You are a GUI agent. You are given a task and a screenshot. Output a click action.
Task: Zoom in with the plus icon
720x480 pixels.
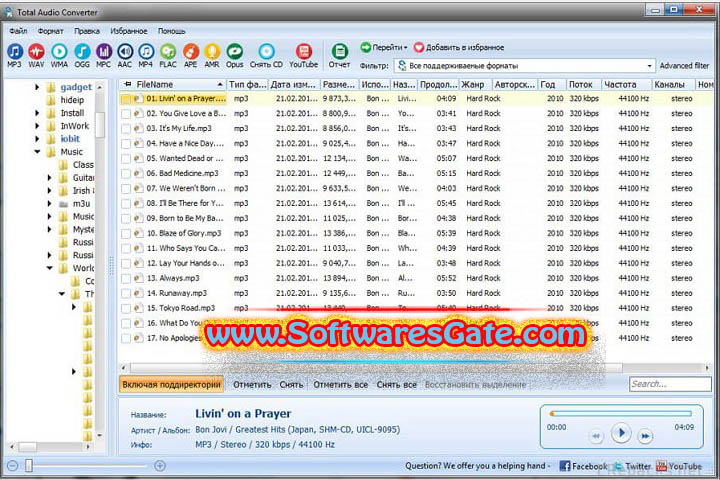160,466
